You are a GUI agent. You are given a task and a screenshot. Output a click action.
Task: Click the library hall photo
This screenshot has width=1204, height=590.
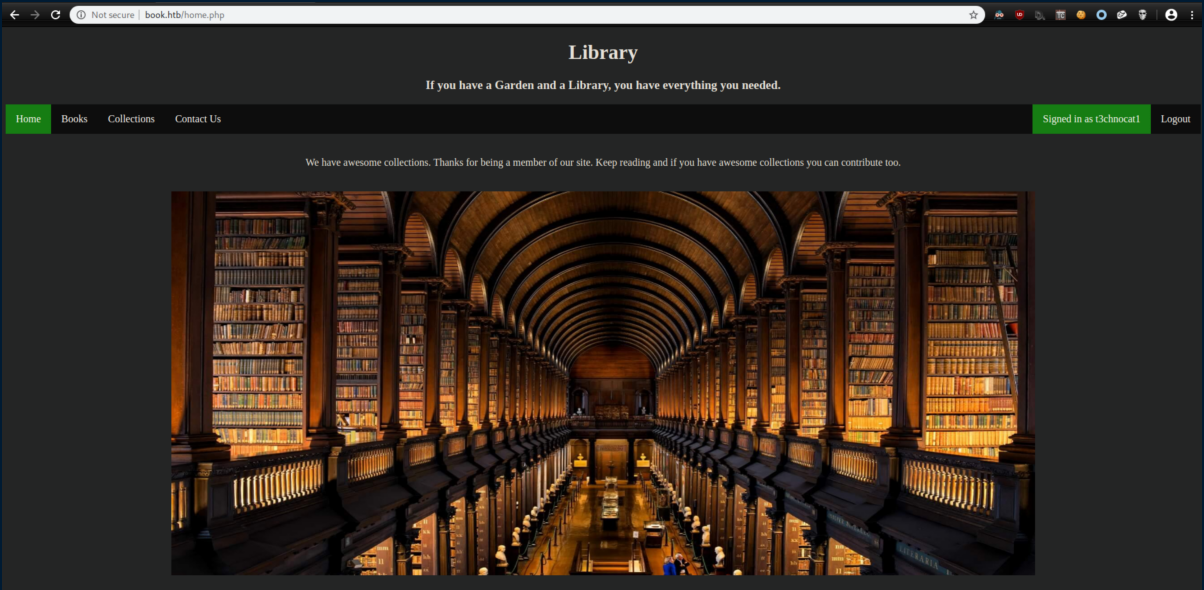click(602, 383)
